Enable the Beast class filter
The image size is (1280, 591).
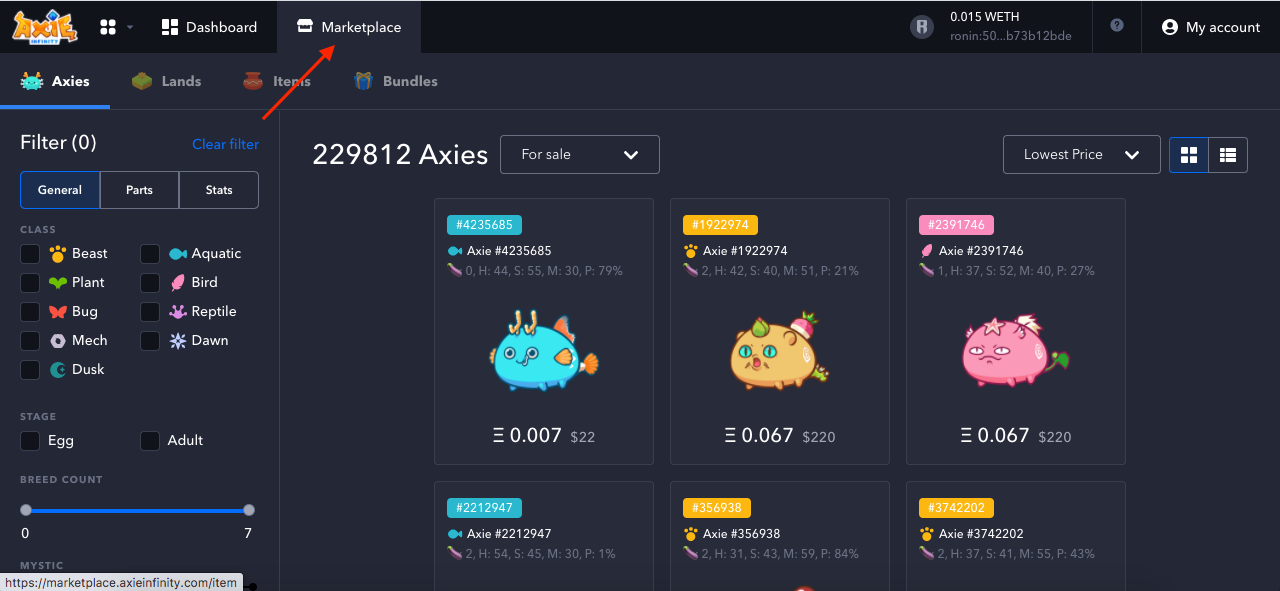30,254
